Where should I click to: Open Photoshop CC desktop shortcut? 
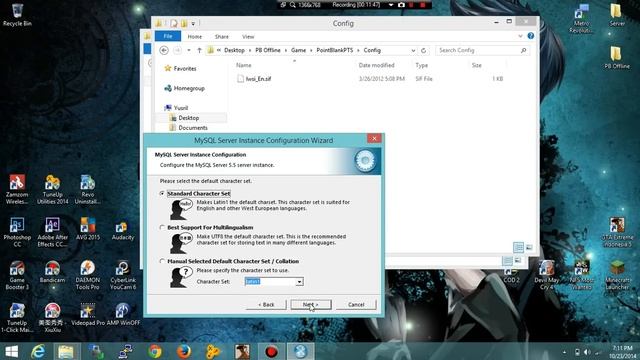17,232
